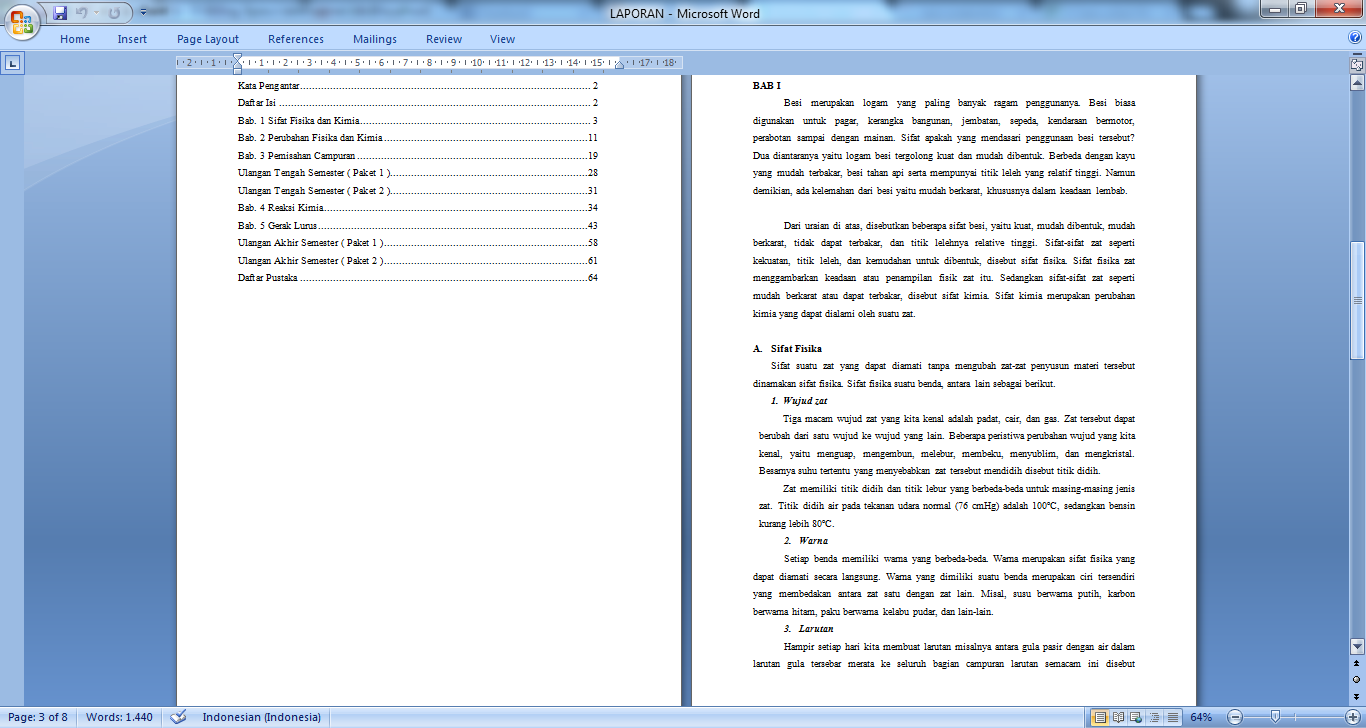Viewport: 1366px width, 728px height.
Task: Open the View ribbon tab
Action: point(503,39)
